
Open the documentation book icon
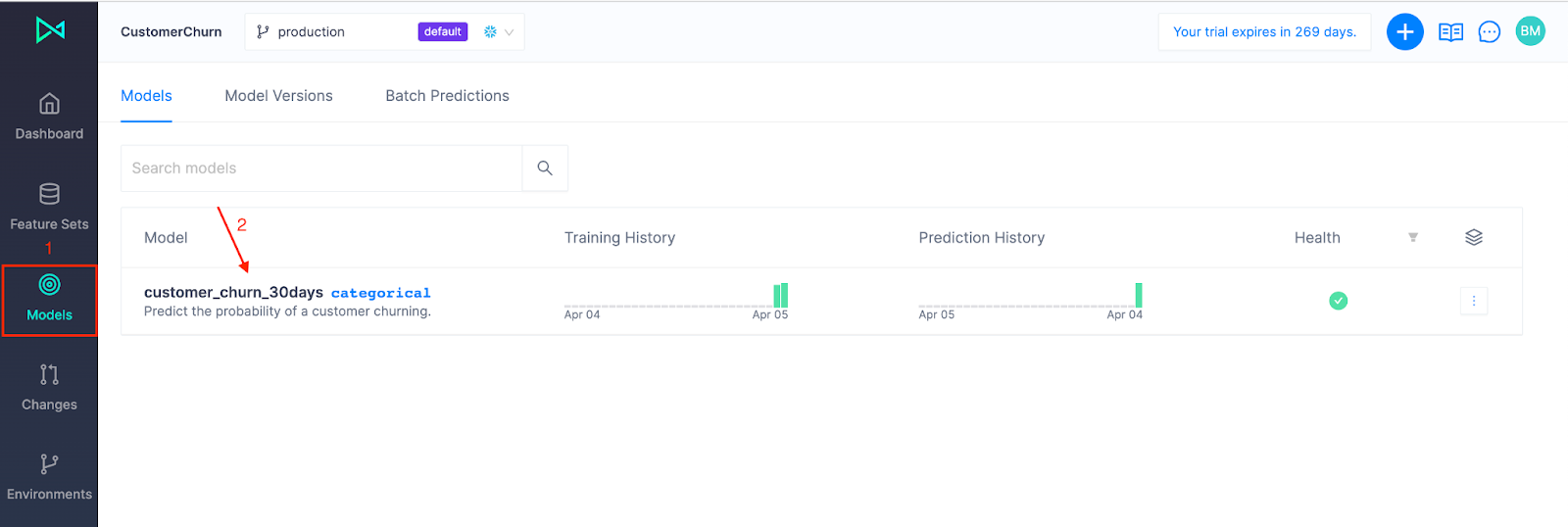(x=1450, y=32)
